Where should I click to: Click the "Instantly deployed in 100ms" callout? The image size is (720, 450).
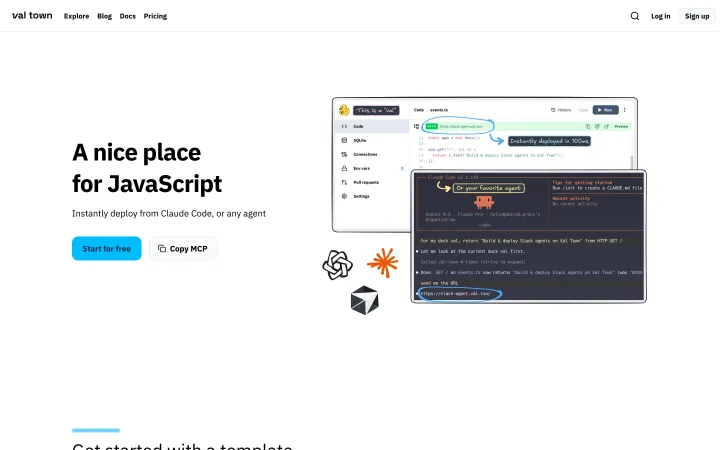coord(549,141)
